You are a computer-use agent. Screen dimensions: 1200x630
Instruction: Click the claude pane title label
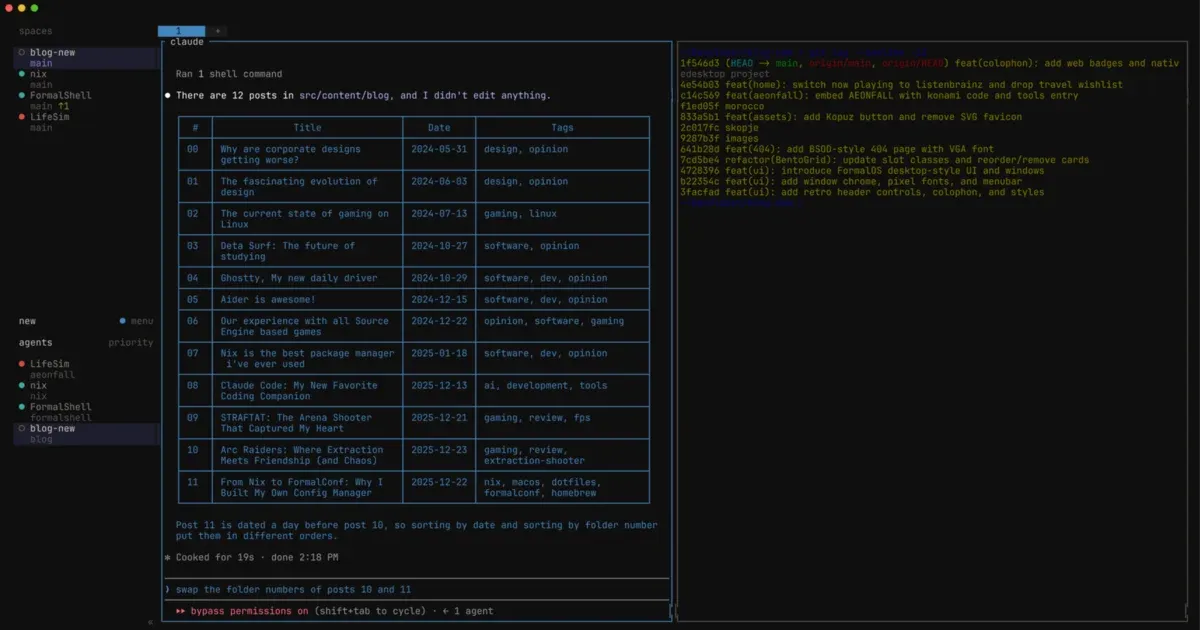click(x=187, y=42)
